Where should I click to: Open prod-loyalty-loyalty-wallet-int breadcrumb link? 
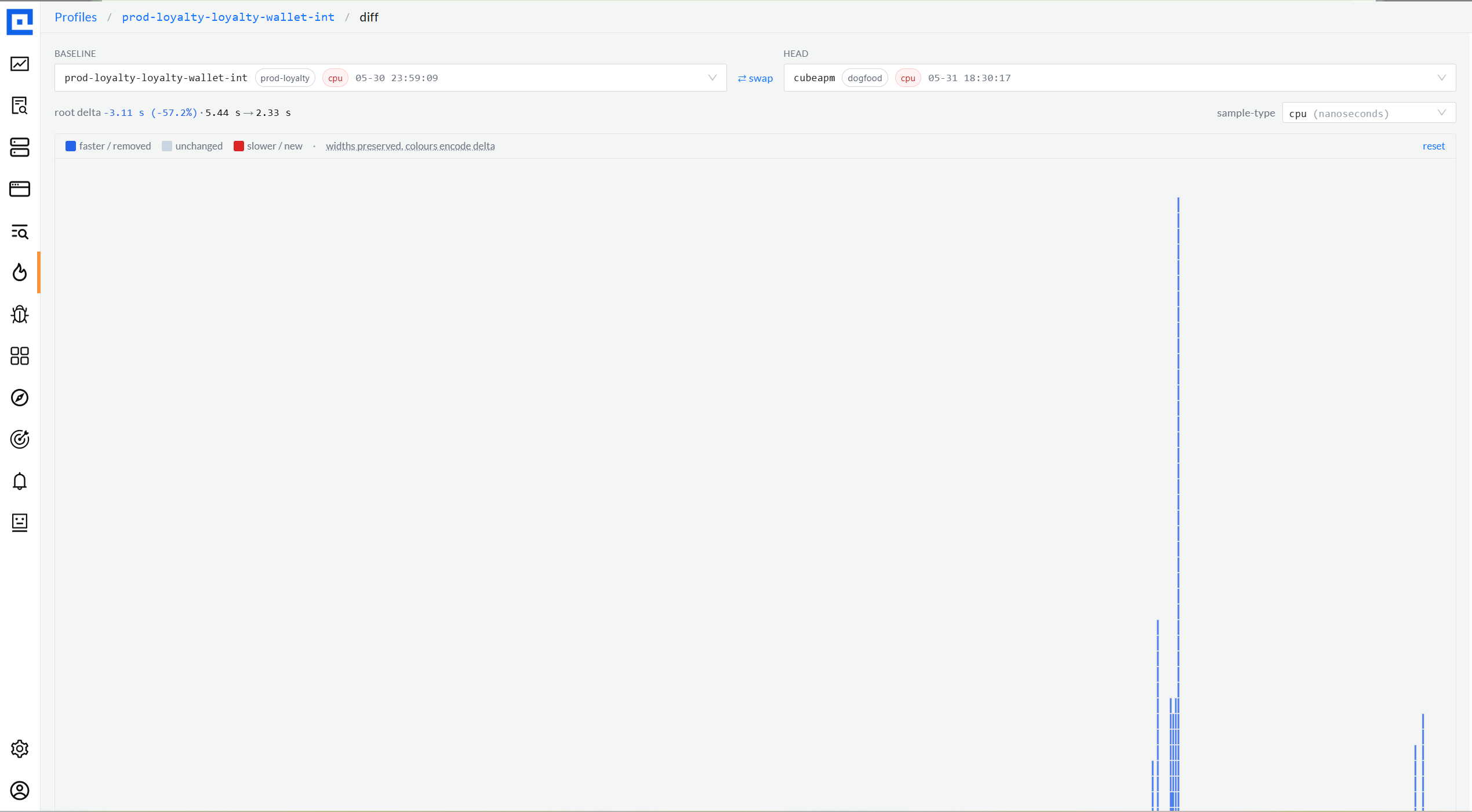(x=228, y=17)
